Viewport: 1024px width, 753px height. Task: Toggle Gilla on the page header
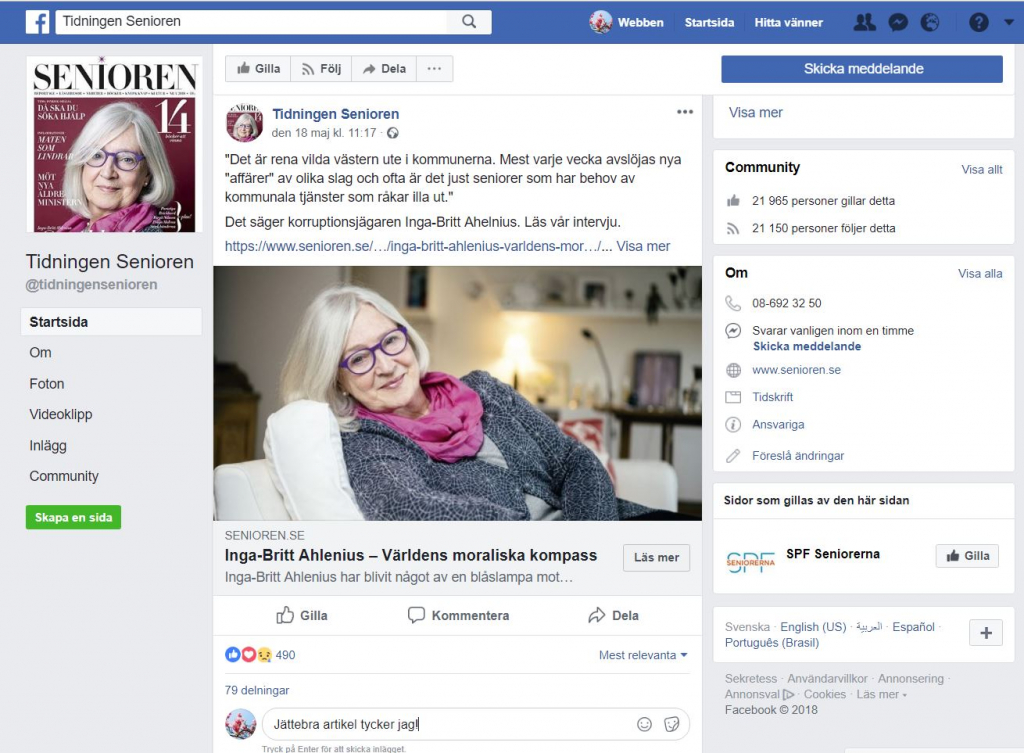[x=258, y=69]
